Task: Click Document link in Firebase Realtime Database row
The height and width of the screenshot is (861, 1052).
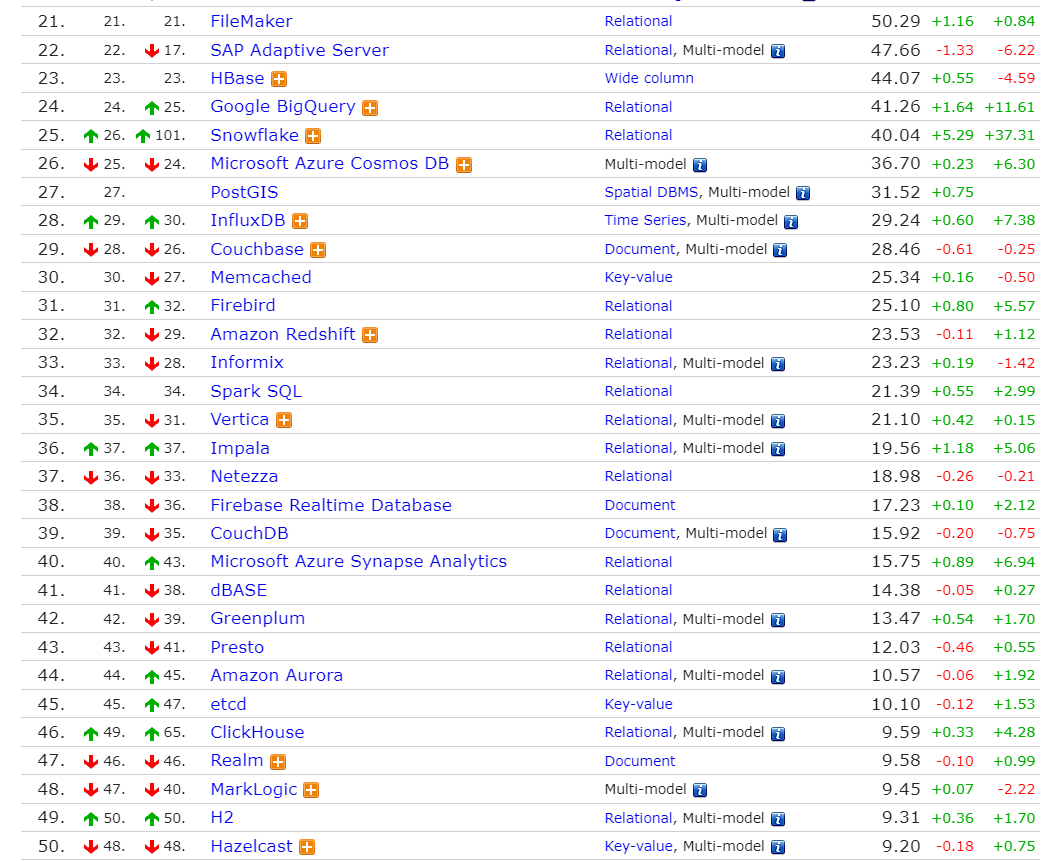Action: (640, 505)
